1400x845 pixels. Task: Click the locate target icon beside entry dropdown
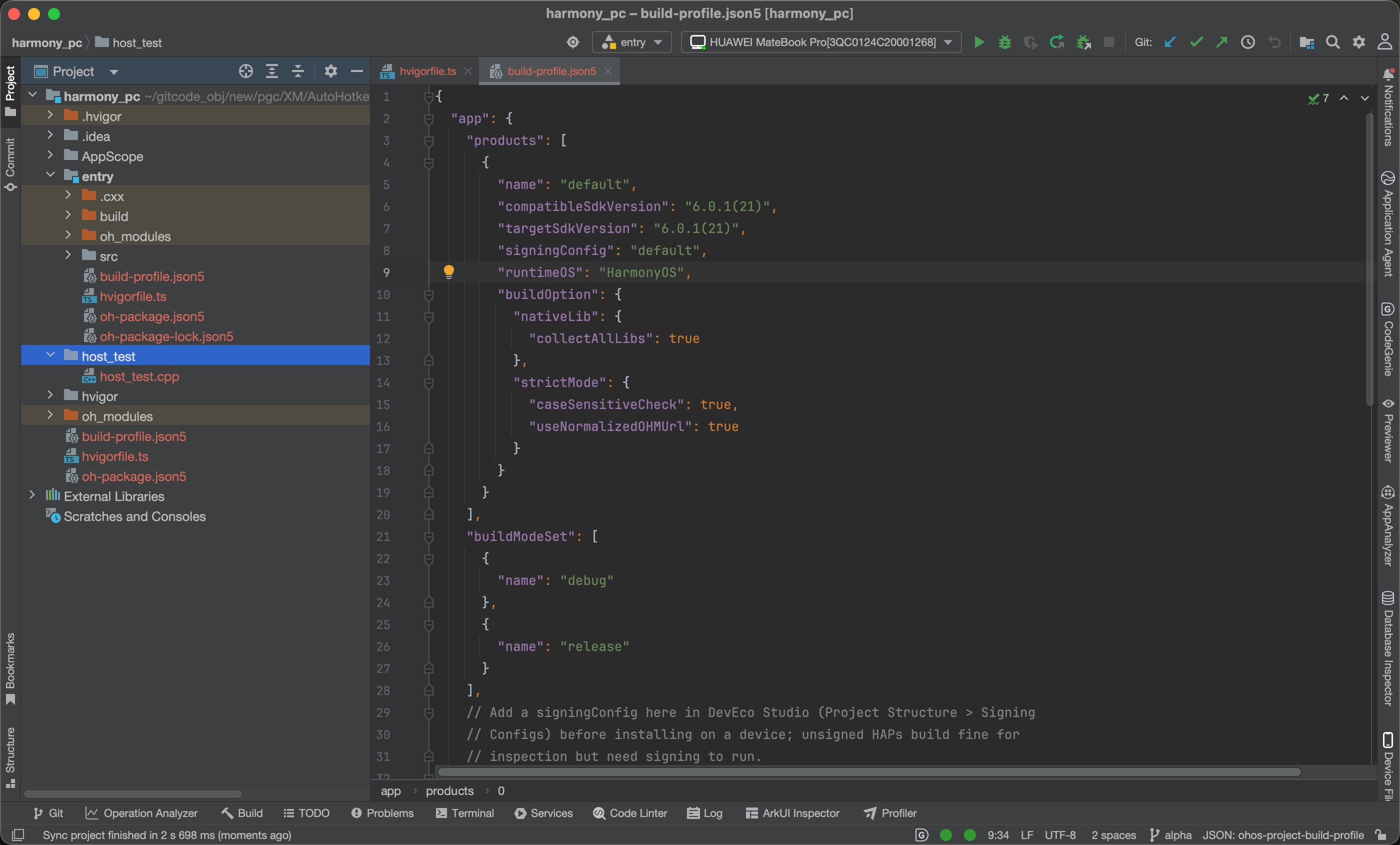(572, 42)
